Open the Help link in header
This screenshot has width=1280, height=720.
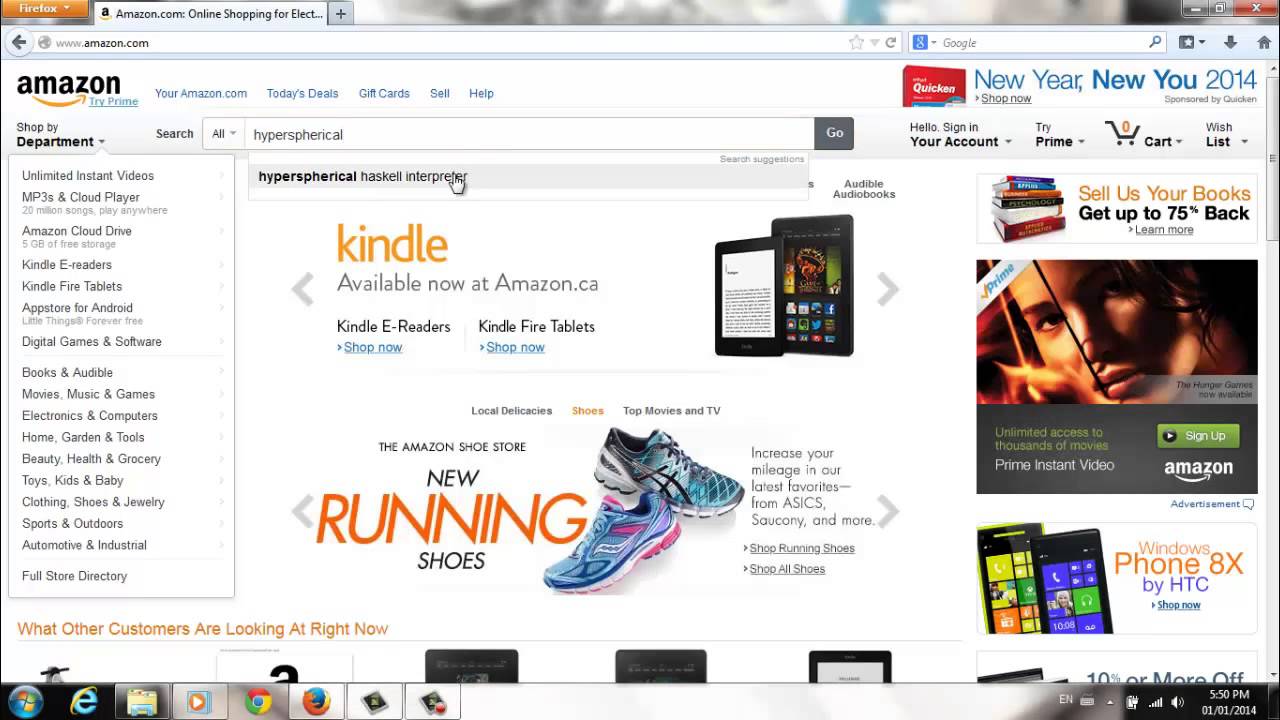click(481, 93)
